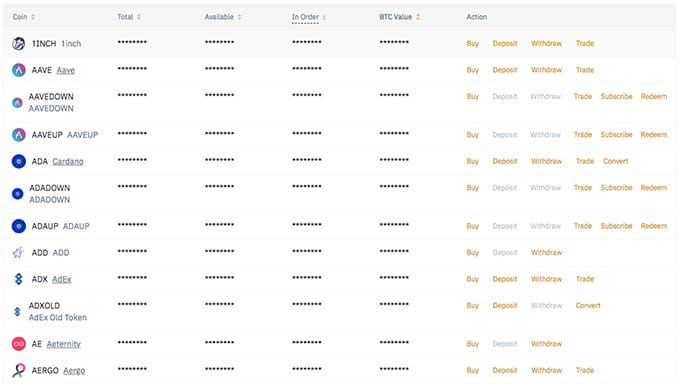Withdraw AE from its row
Image resolution: width=680 pixels, height=384 pixels.
click(546, 344)
